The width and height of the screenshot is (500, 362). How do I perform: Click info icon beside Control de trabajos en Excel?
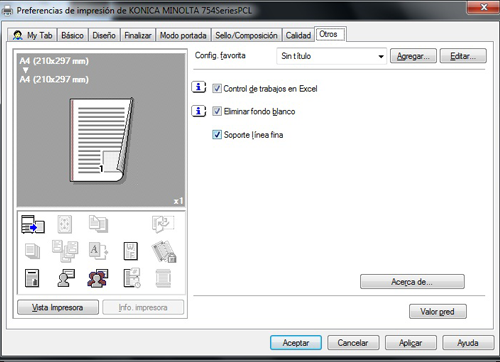(x=199, y=88)
